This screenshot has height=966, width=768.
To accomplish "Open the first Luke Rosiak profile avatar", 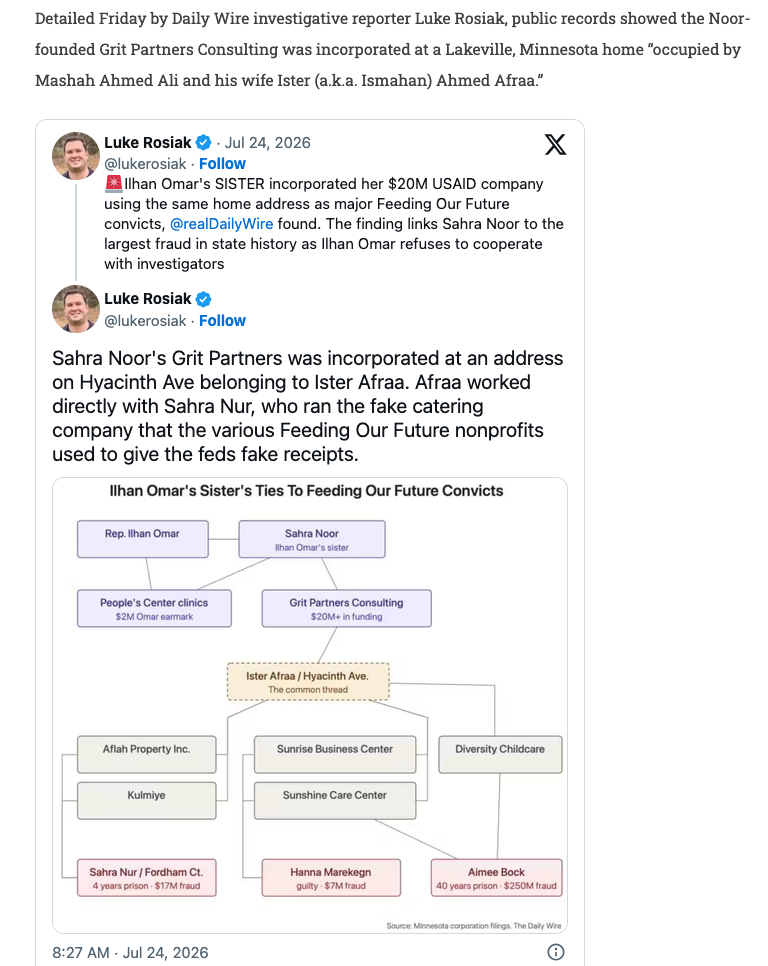I will 76,156.
